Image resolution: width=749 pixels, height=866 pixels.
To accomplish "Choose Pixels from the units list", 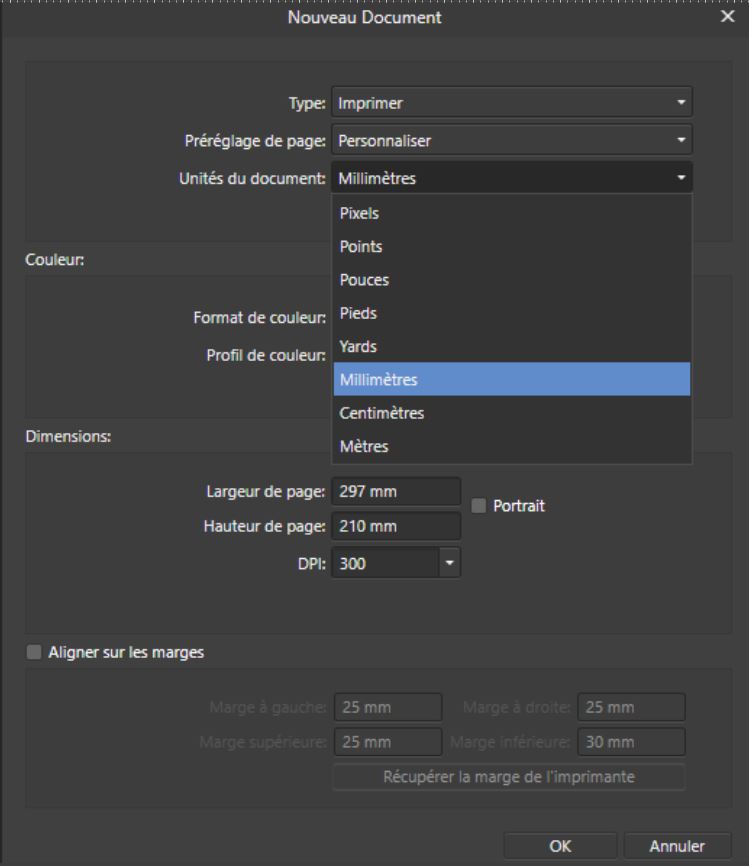I will (511, 213).
